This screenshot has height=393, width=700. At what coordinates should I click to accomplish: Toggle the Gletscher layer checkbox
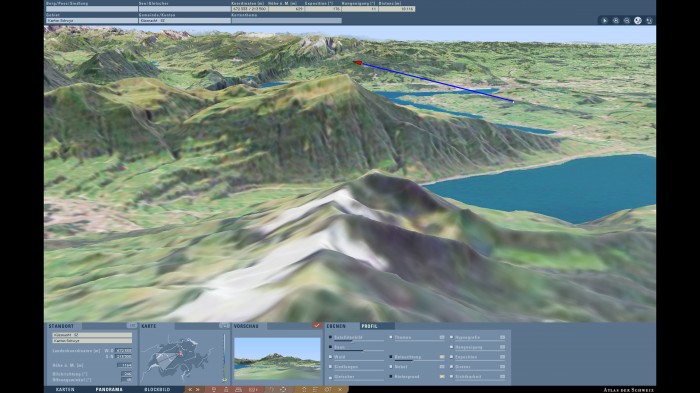tap(330, 377)
